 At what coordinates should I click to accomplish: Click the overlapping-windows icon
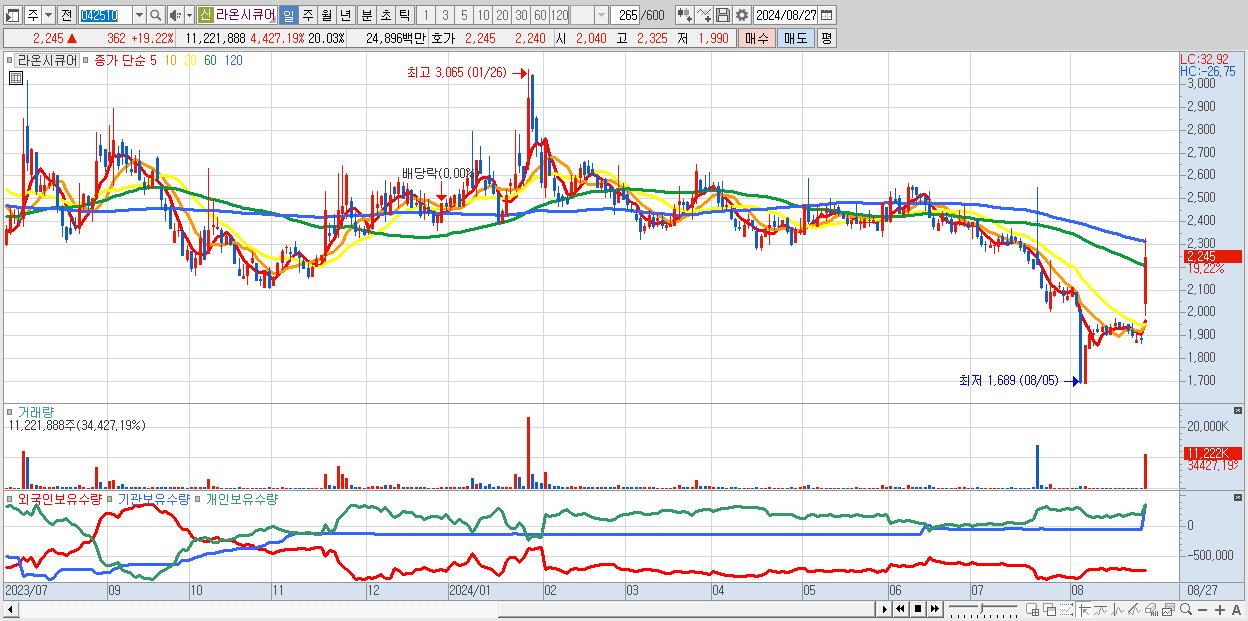(1049, 610)
